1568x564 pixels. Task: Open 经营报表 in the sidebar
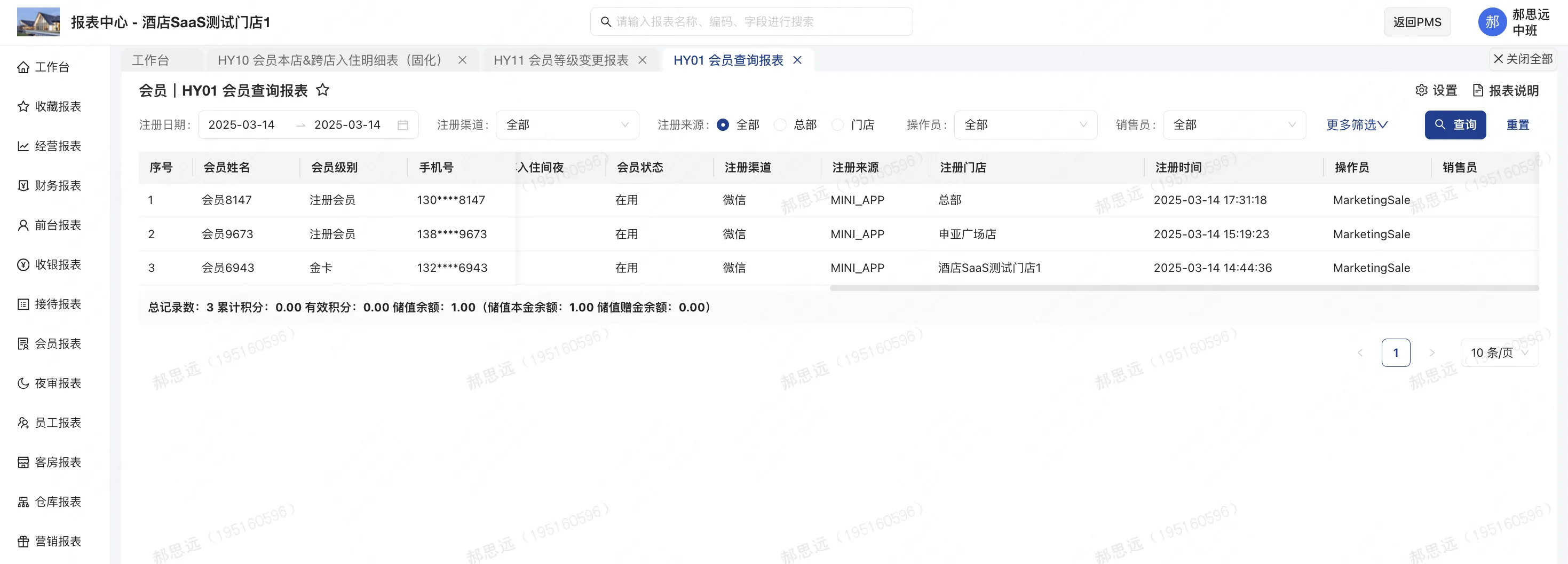point(49,146)
